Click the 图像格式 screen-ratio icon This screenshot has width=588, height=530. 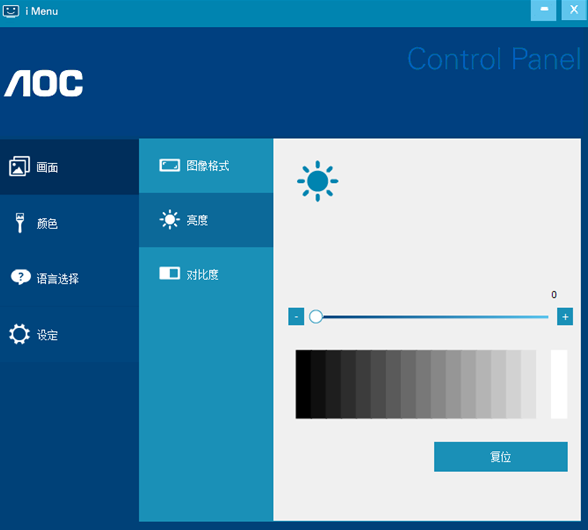tap(170, 165)
